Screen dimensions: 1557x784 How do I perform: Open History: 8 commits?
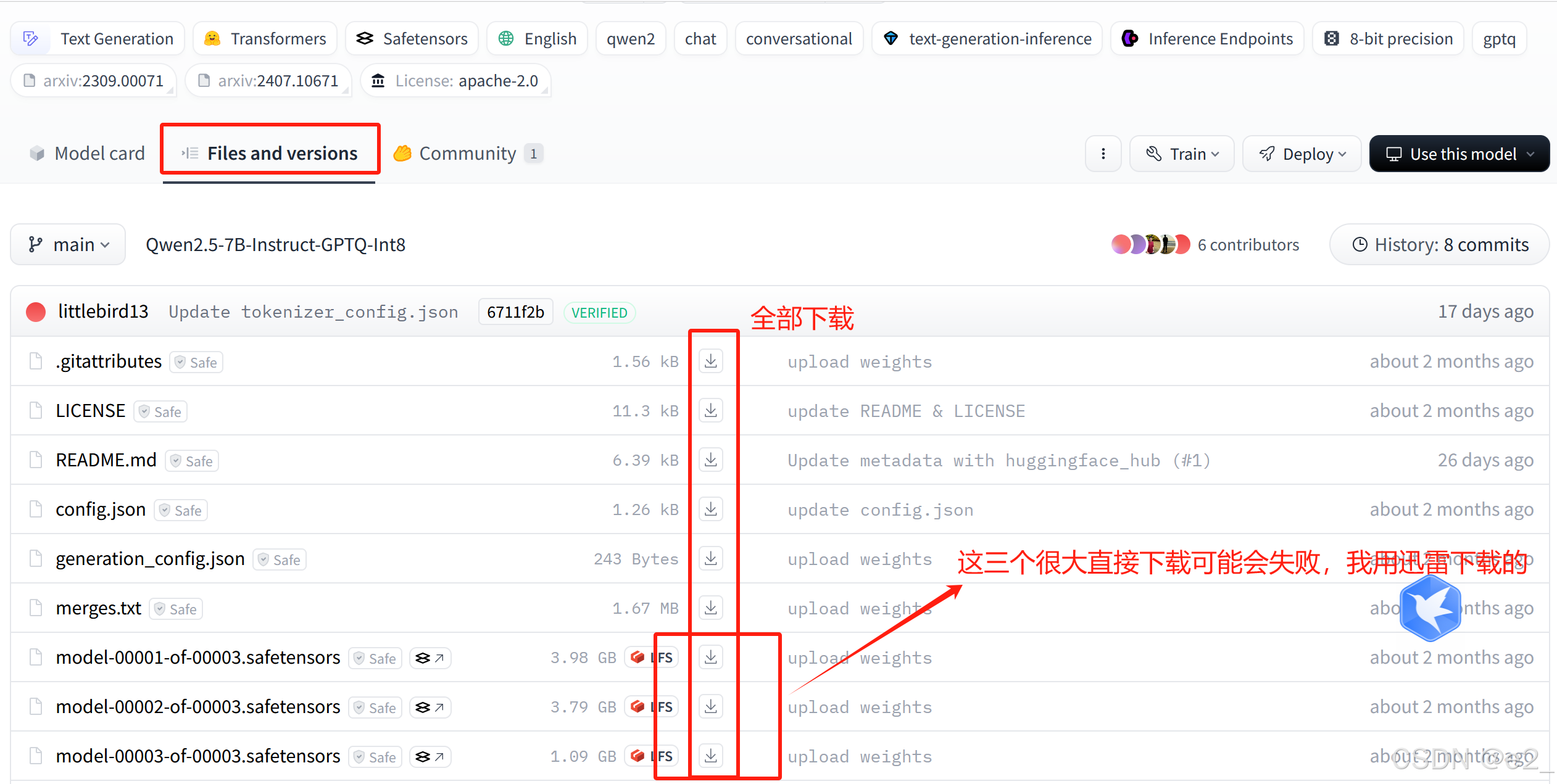(x=1439, y=245)
